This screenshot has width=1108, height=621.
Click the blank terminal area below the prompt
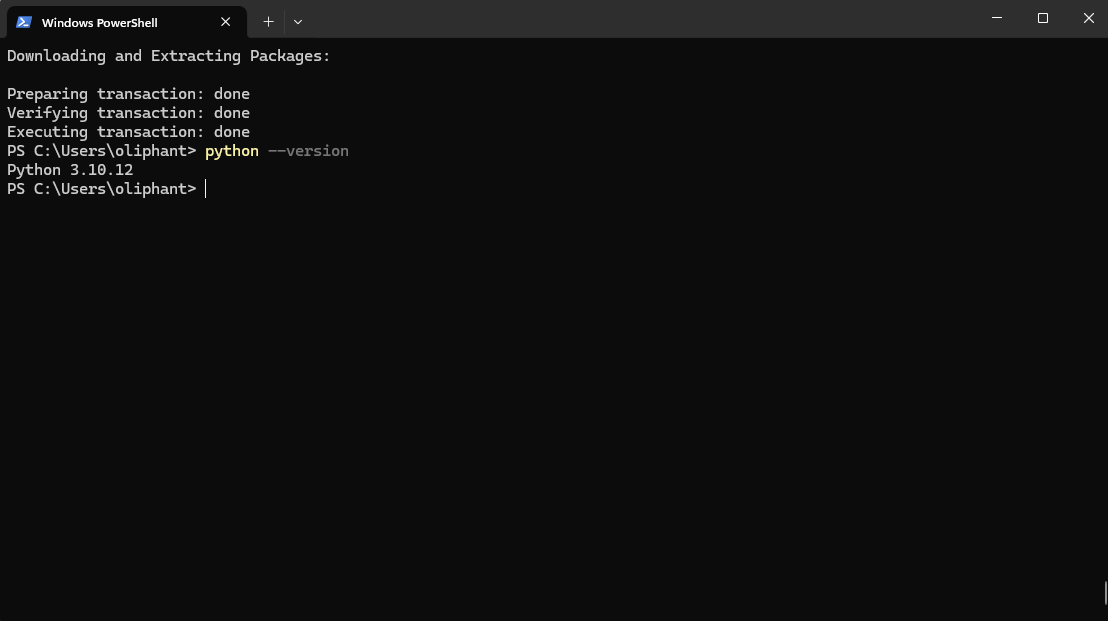click(x=550, y=400)
